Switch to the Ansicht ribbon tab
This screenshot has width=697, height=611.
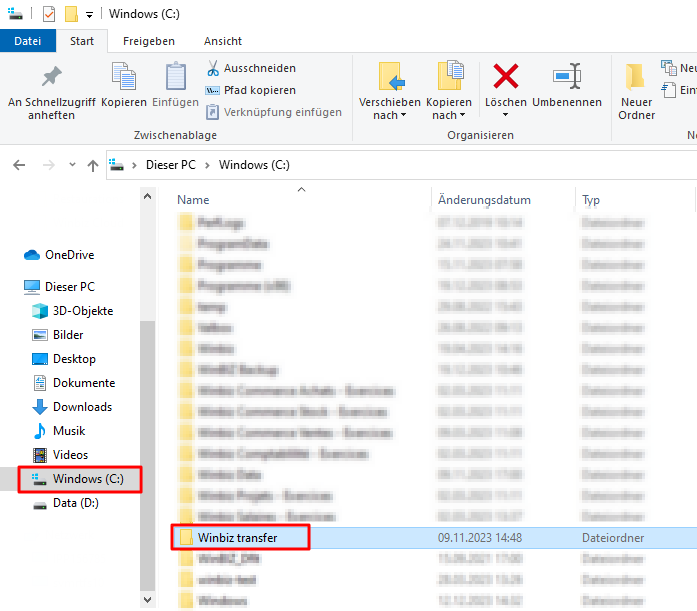[222, 41]
